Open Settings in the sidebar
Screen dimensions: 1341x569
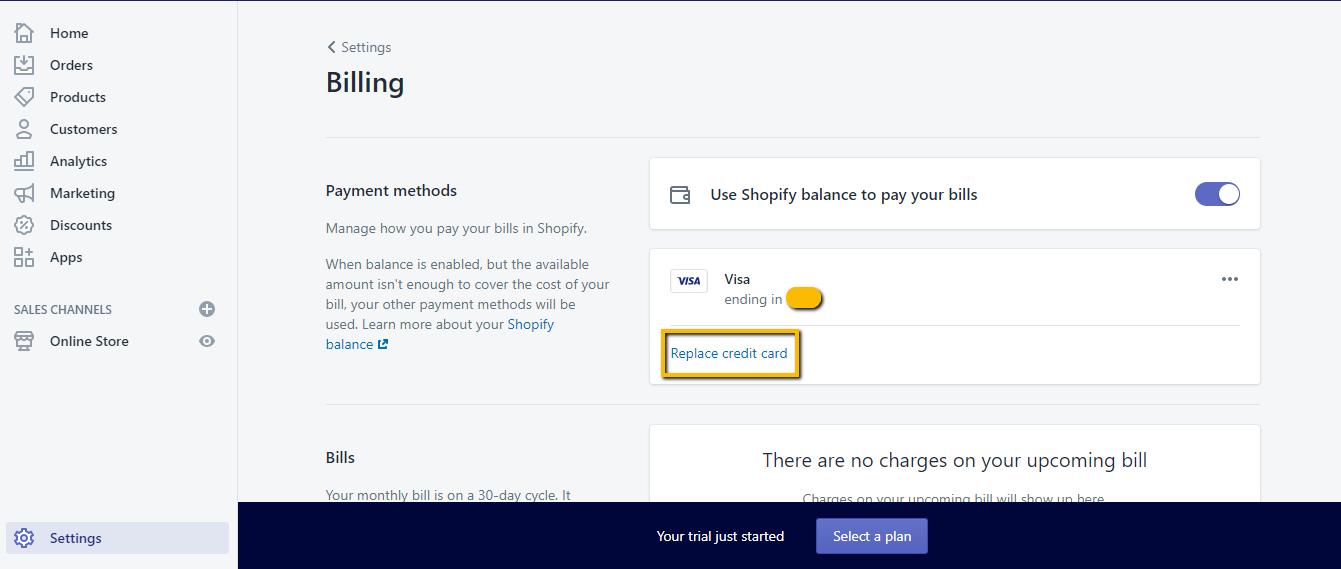coord(76,538)
